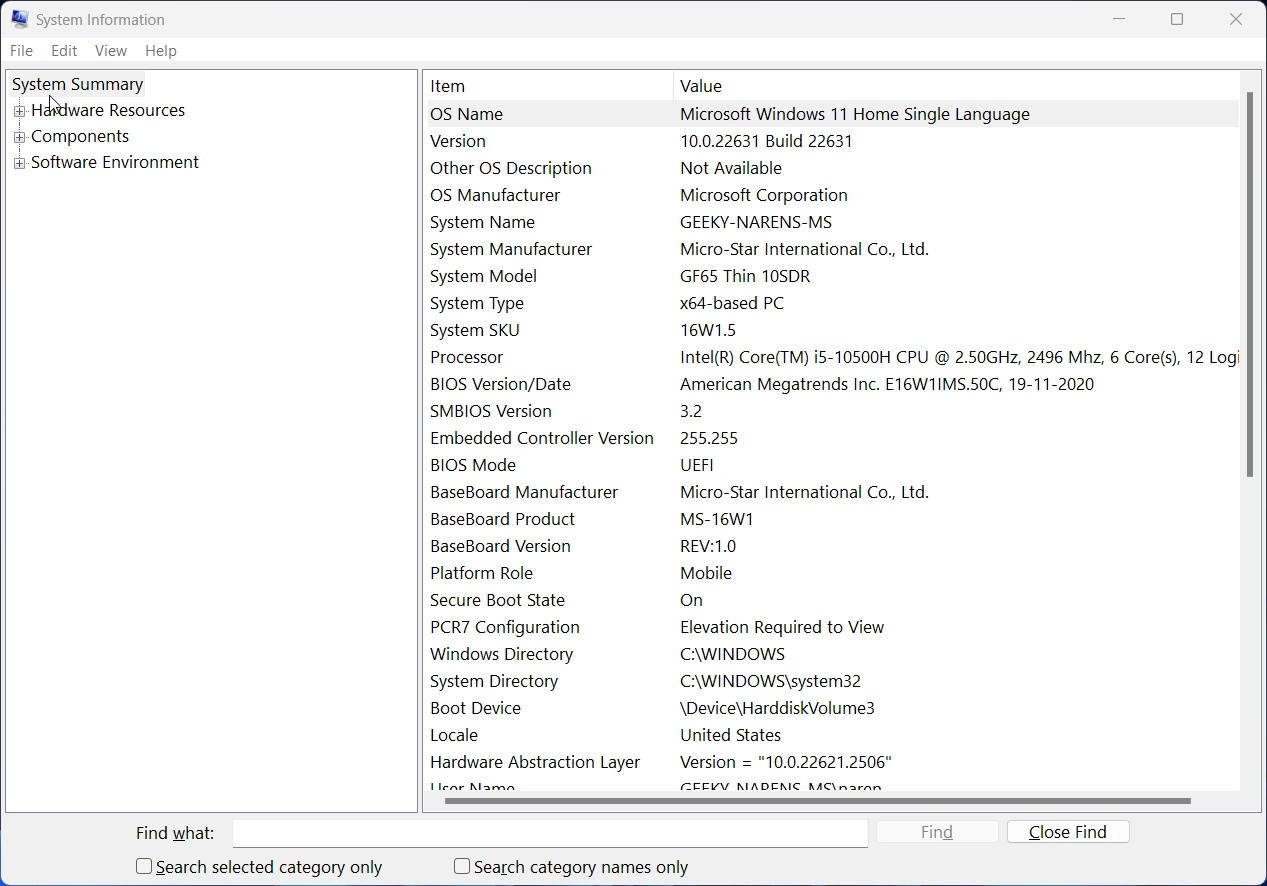
Task: Select the Hardware Abstraction Layer row
Action: [x=833, y=762]
